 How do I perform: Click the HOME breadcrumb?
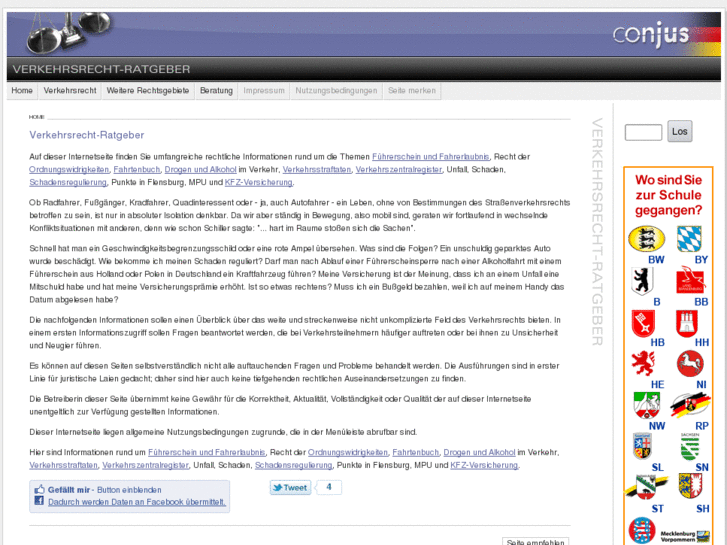coord(37,117)
